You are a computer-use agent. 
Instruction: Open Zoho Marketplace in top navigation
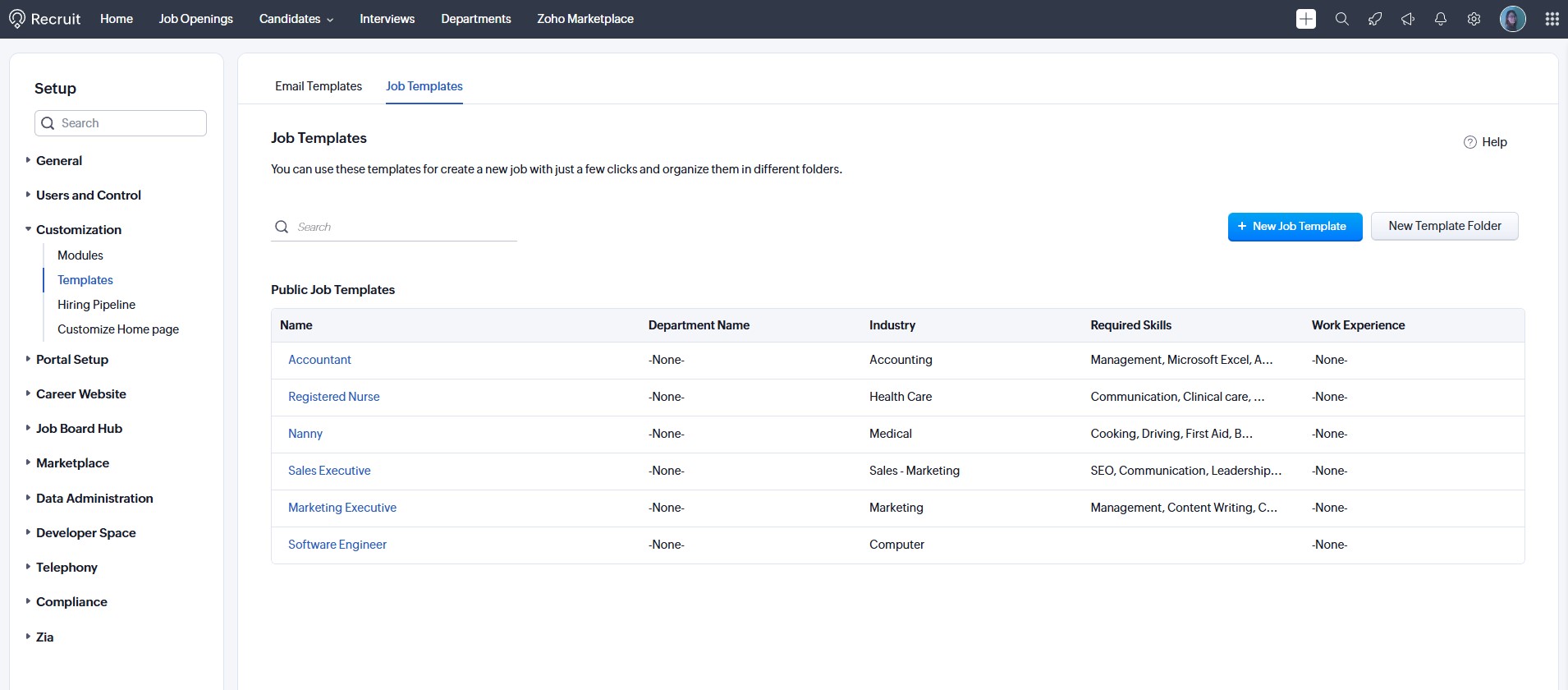(585, 19)
